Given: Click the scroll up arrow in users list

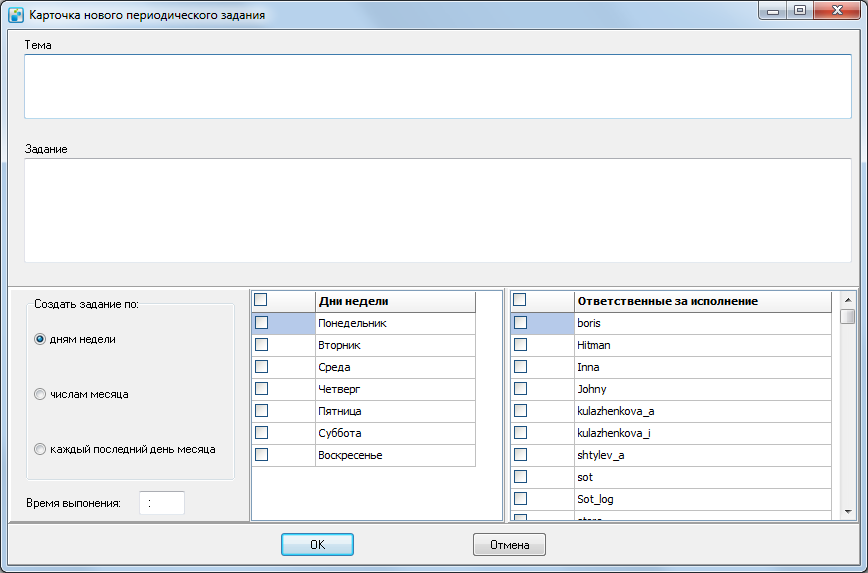Looking at the screenshot, I should point(848,300).
